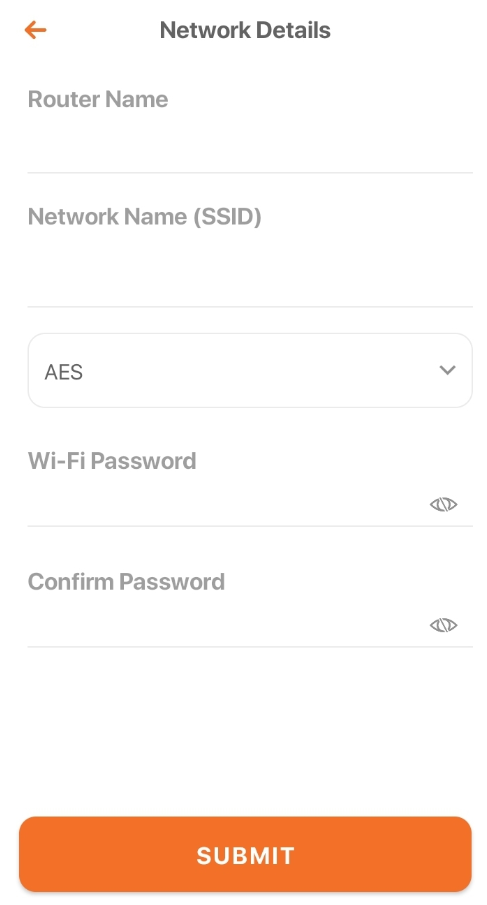Click the underline beneath Wi-Fi Password
The image size is (487, 905).
[250, 526]
